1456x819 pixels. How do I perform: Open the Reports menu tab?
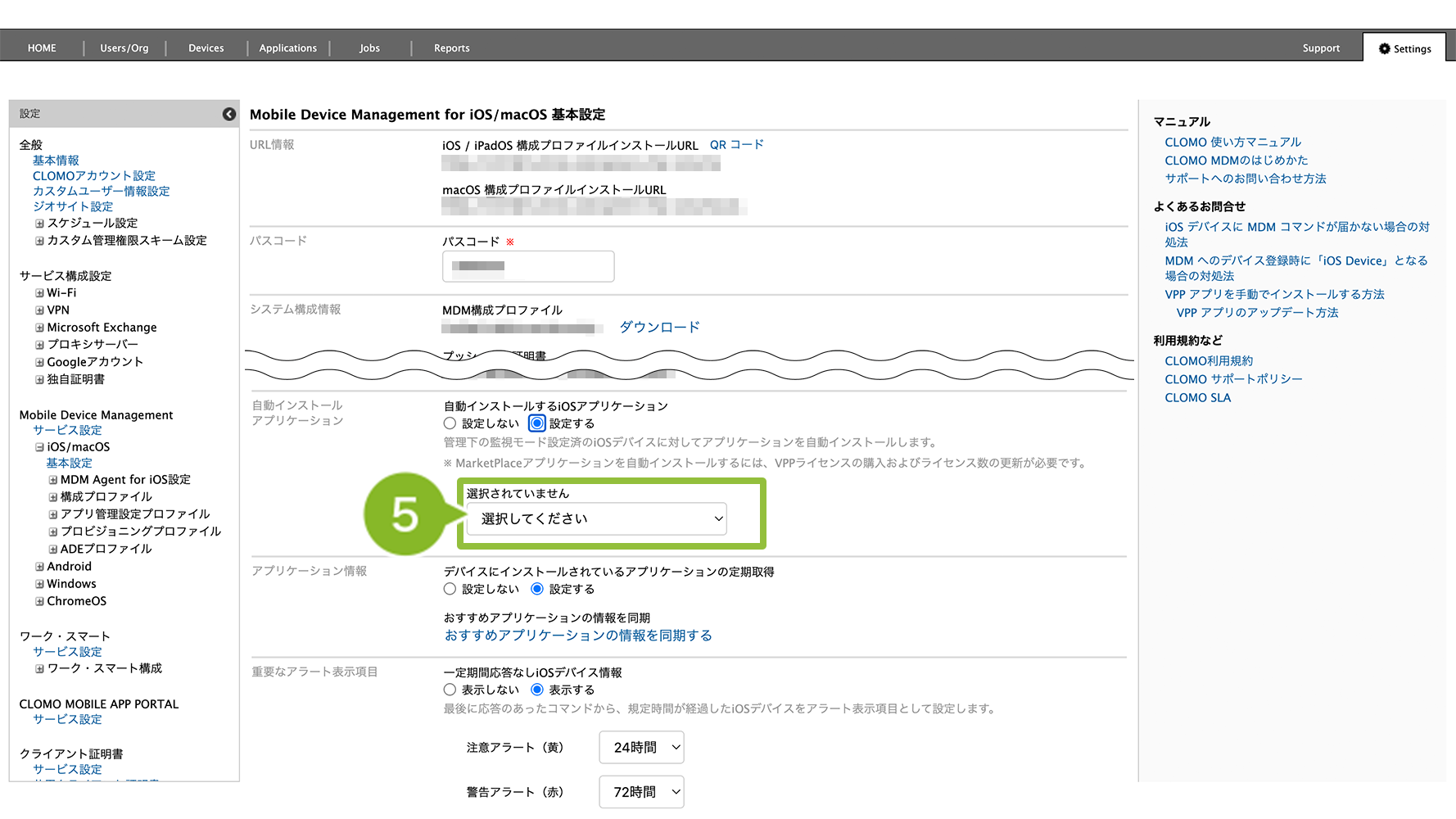tap(451, 48)
